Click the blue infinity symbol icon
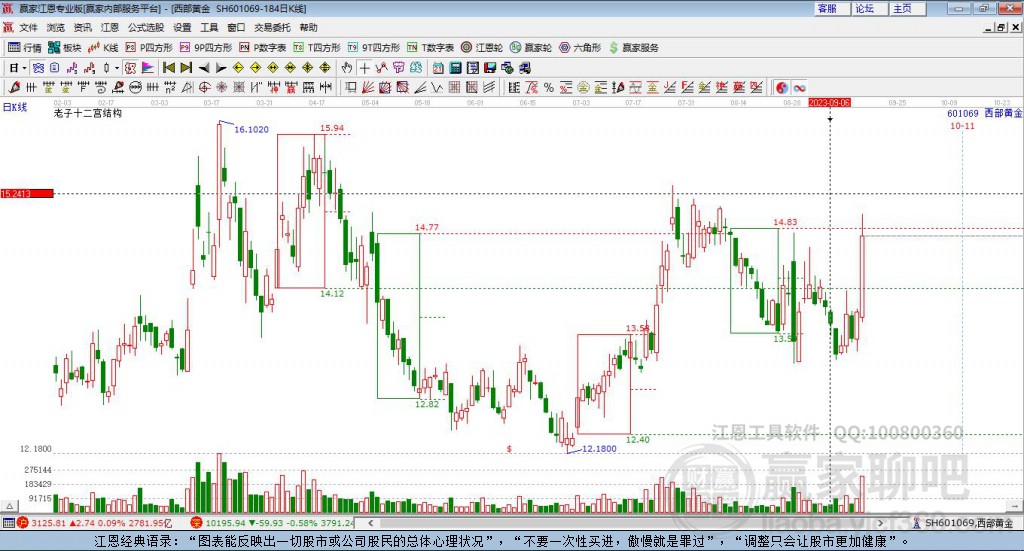1024x551 pixels. click(799, 87)
